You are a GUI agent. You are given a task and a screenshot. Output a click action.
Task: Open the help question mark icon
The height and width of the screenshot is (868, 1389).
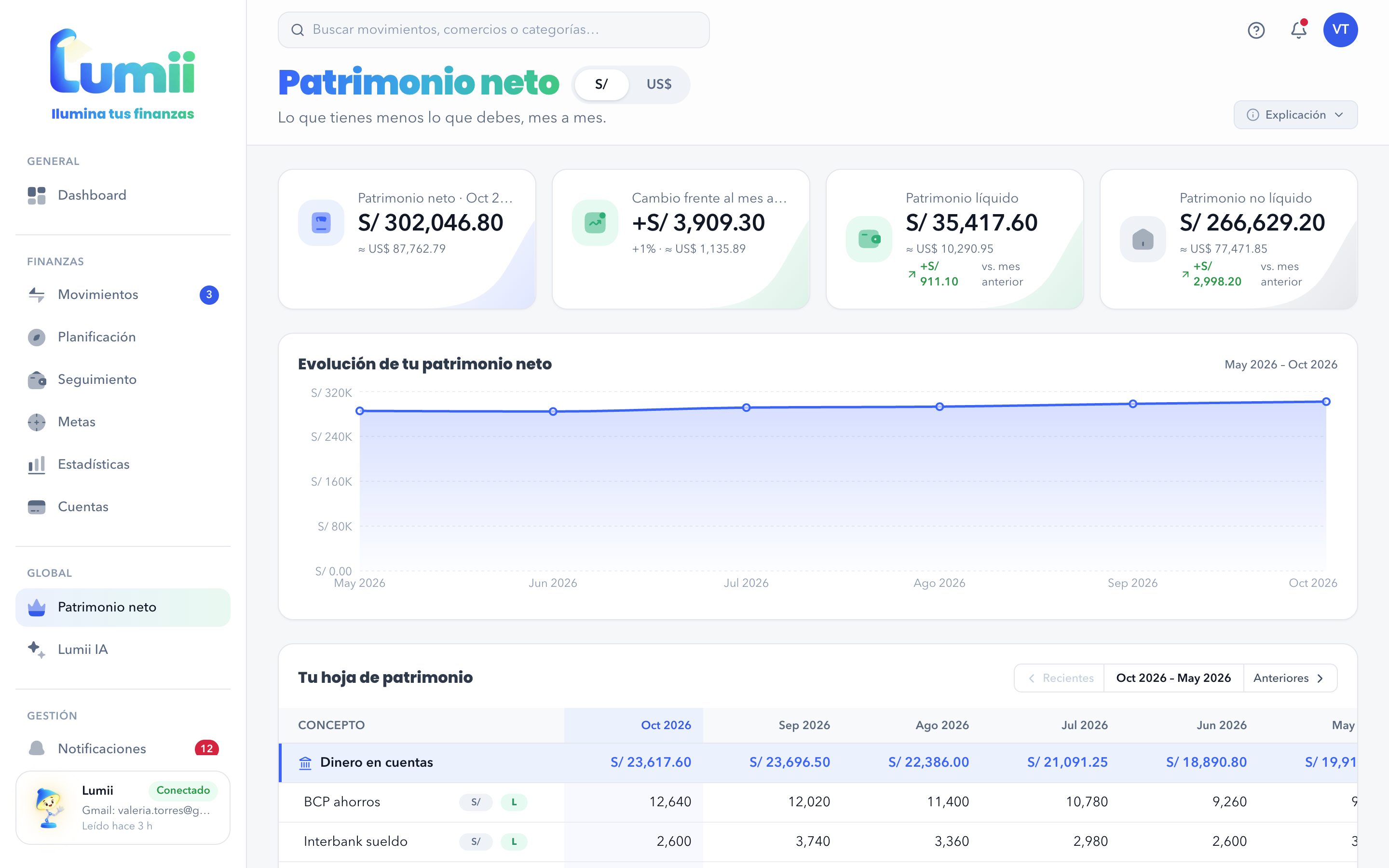click(x=1256, y=30)
